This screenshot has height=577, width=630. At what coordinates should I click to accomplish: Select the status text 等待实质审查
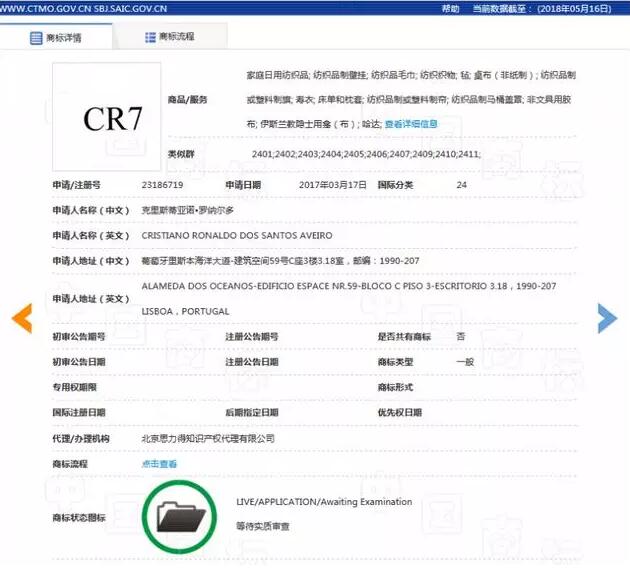(263, 526)
